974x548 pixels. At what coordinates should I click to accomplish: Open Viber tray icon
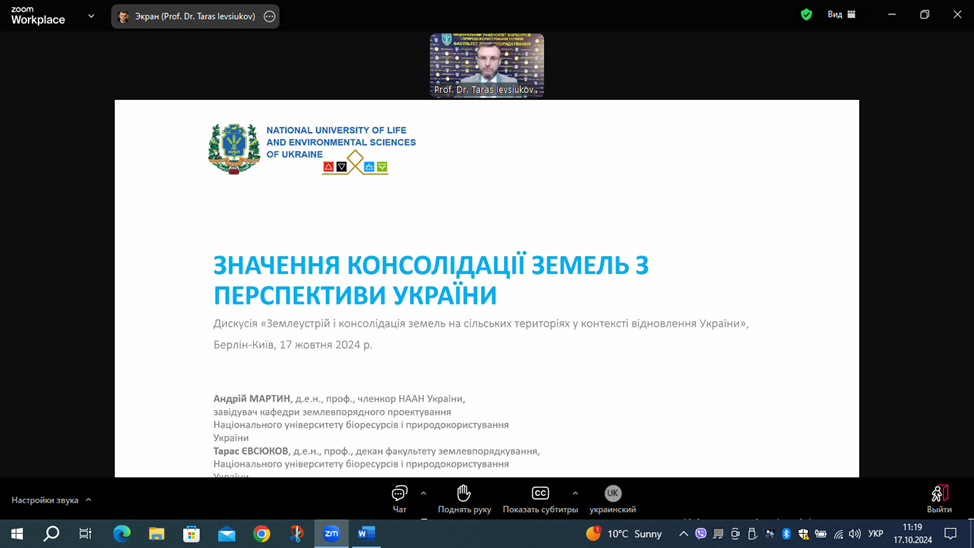click(x=701, y=534)
